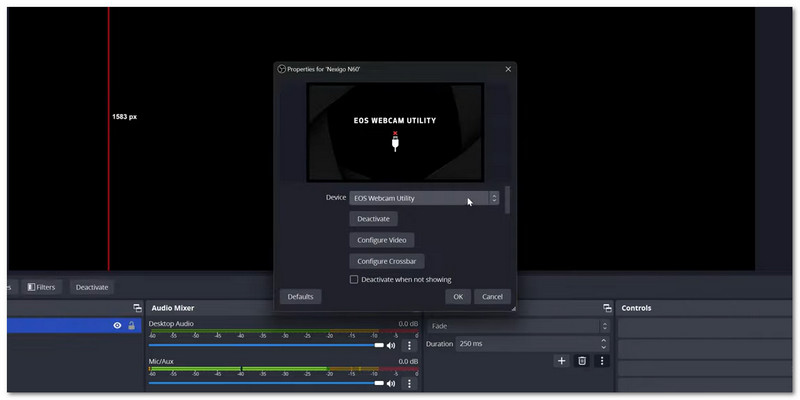Mute the Mic/Aux speaker icon
This screenshot has width=800, height=400.
tap(391, 383)
